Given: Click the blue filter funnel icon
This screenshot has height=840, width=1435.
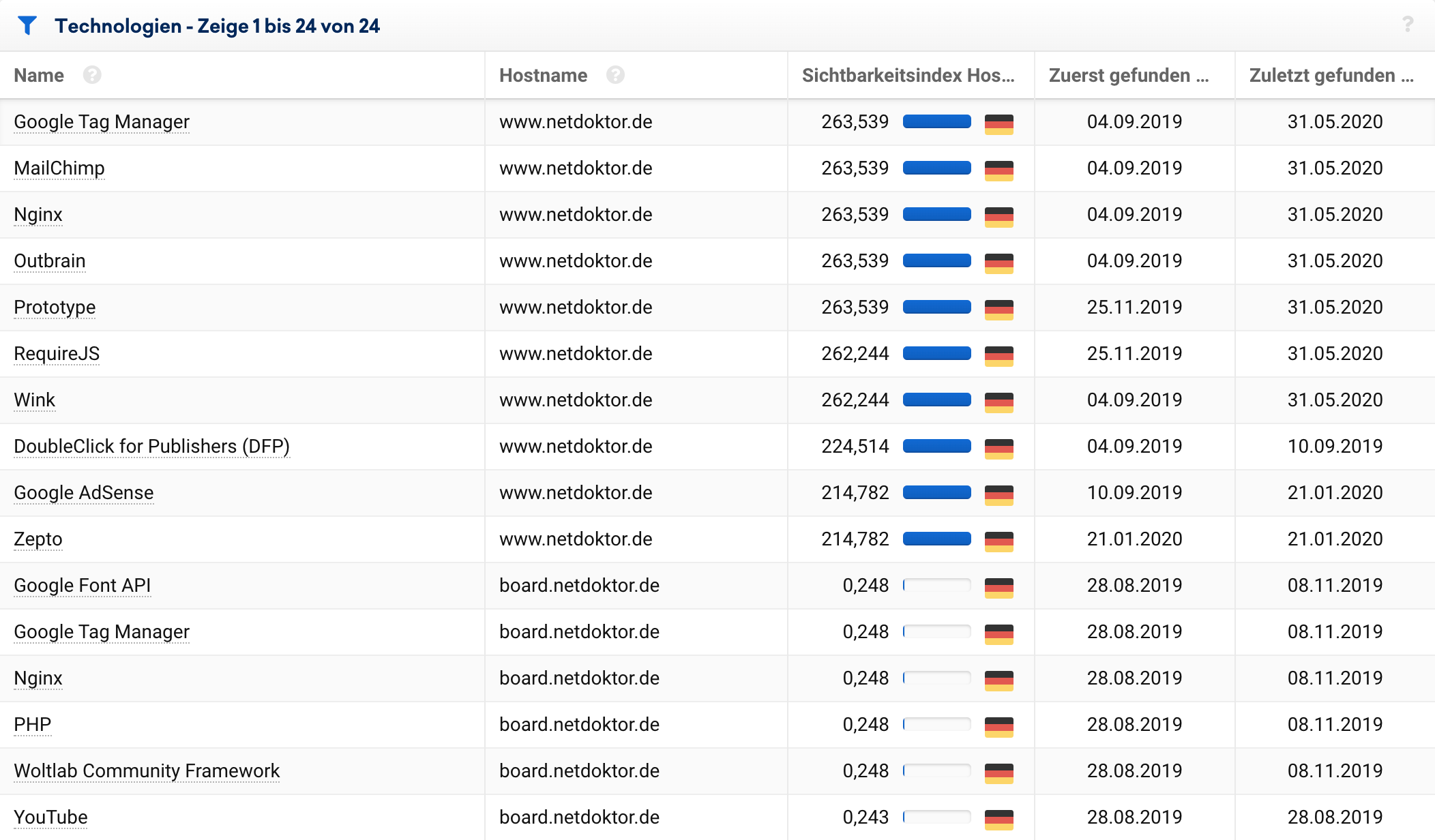Looking at the screenshot, I should [x=27, y=26].
